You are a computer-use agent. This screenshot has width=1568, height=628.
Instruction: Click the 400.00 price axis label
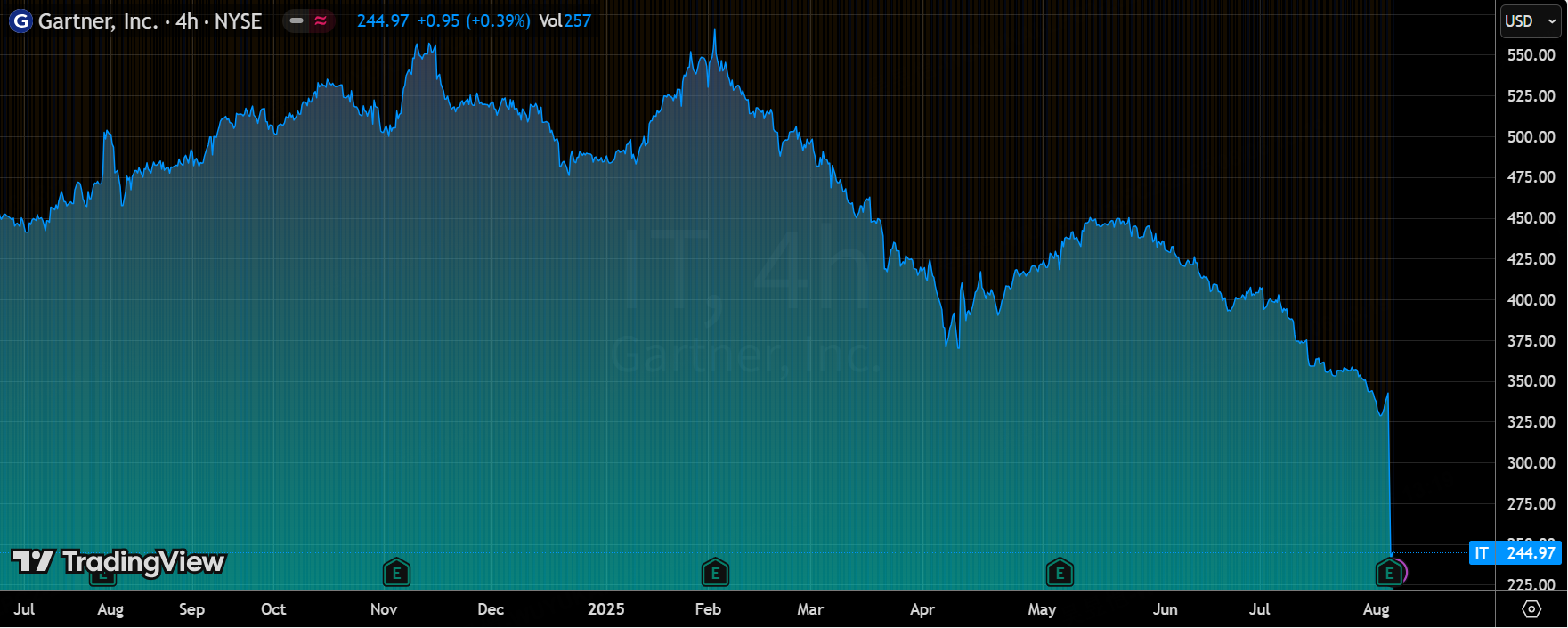[1531, 300]
